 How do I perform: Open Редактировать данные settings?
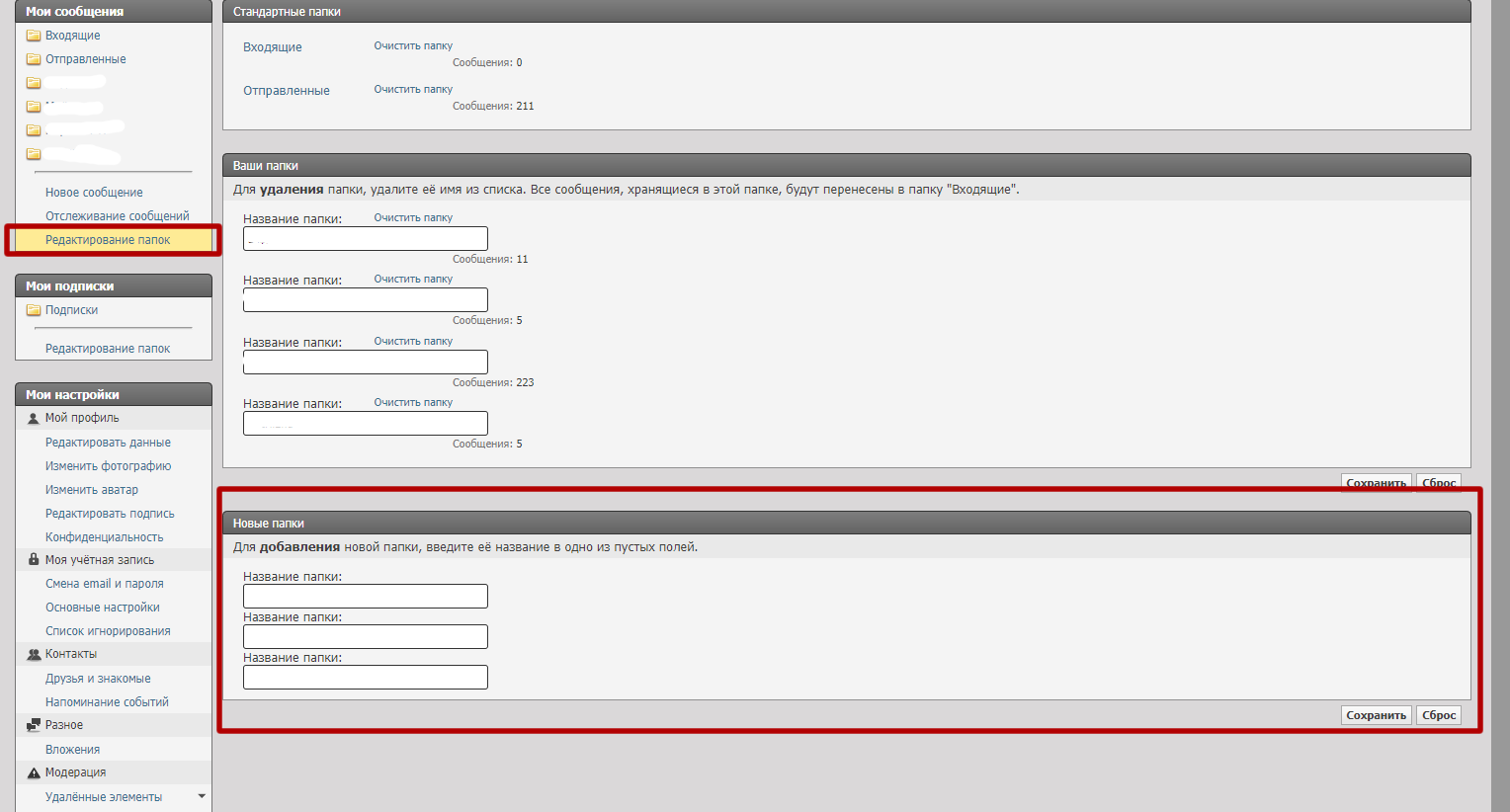(x=108, y=443)
